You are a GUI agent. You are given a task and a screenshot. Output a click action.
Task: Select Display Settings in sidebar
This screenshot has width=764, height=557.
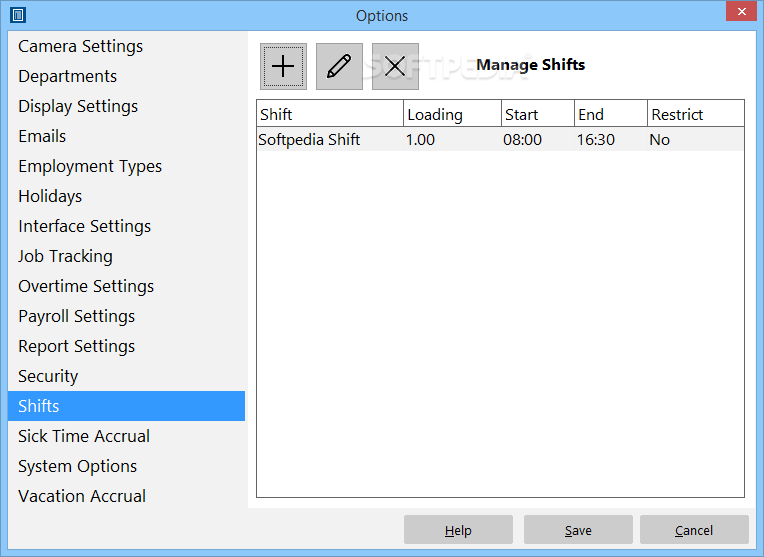(x=126, y=106)
